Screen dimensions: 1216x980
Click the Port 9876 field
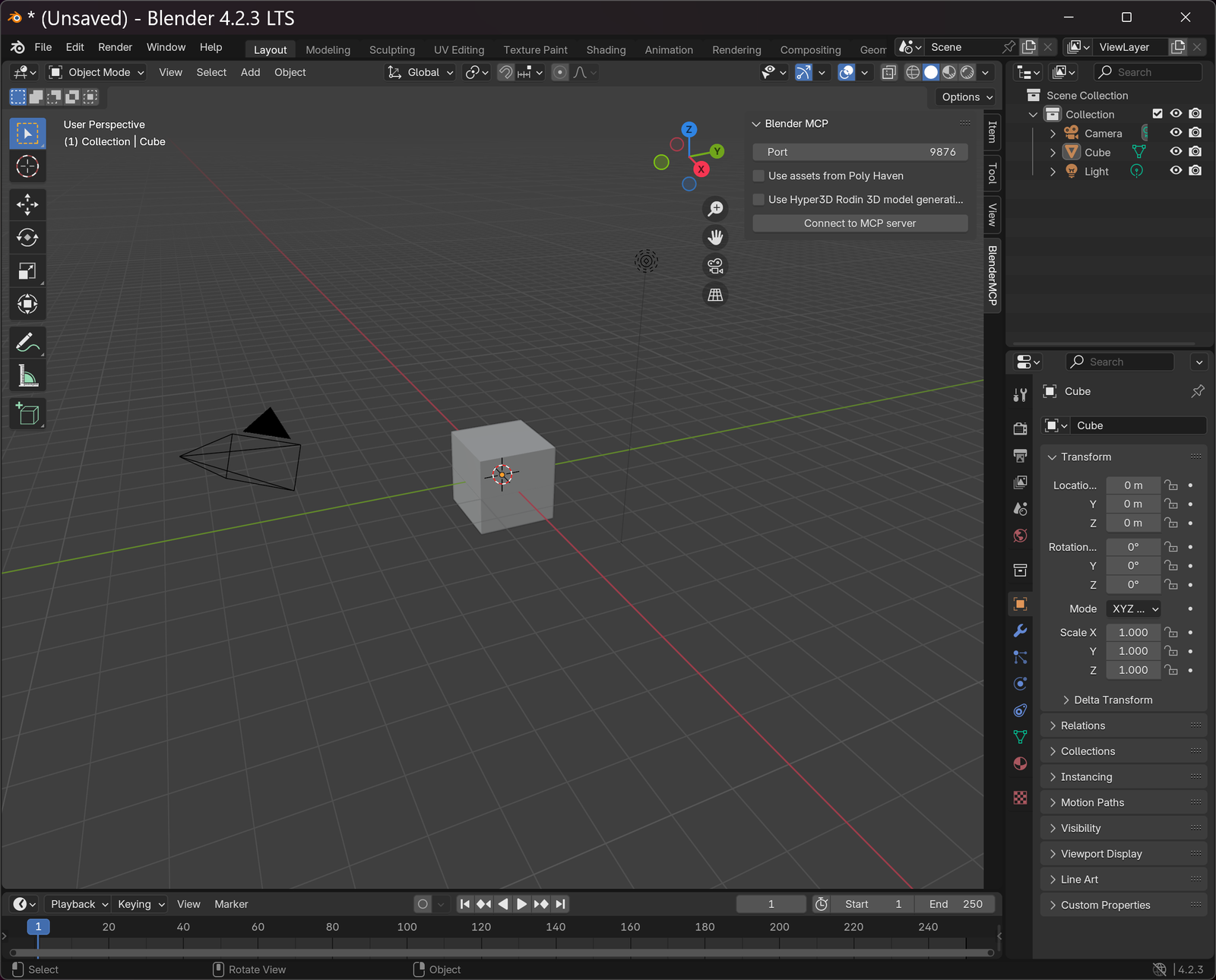860,152
